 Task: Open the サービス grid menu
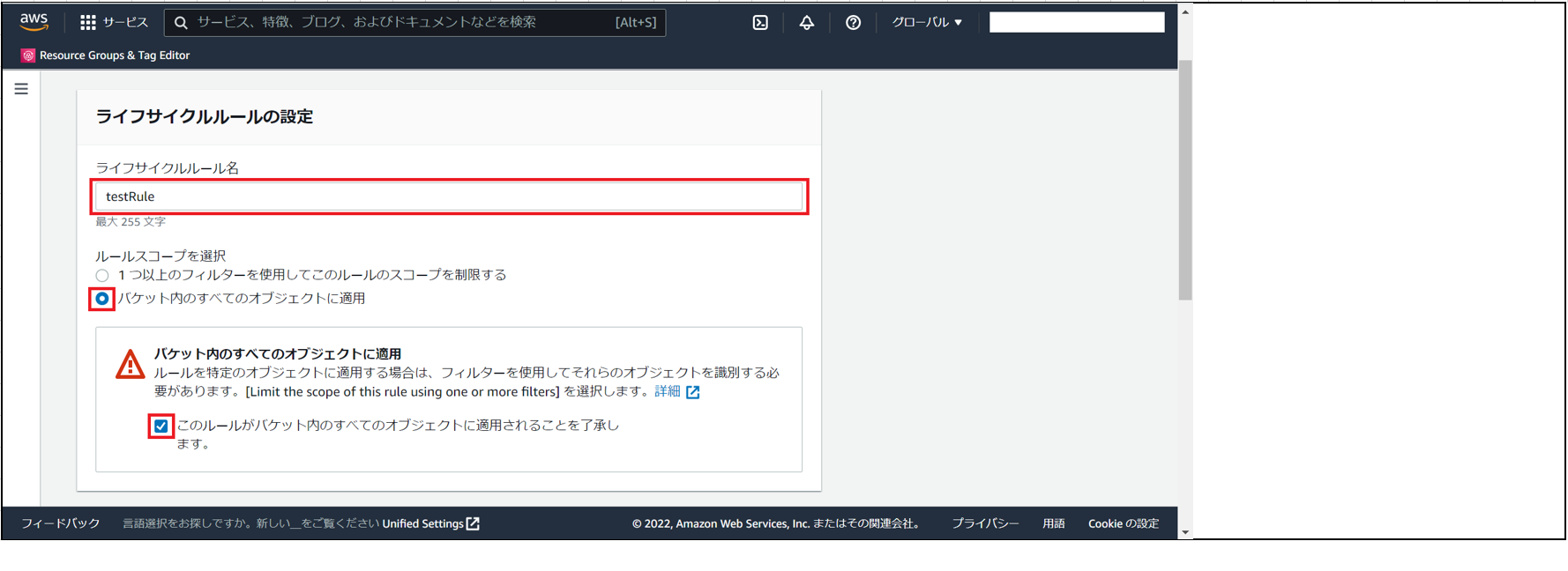88,22
